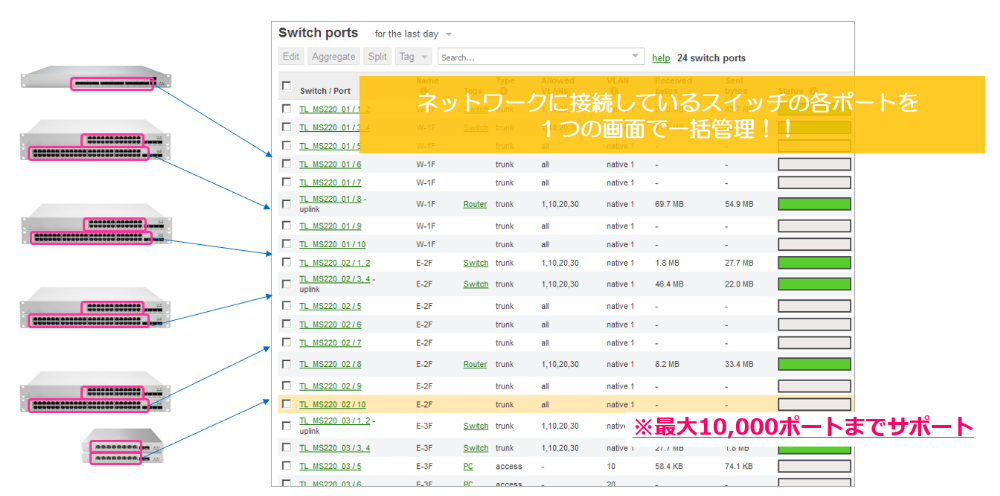Tick the checkbox for TL_MS220_03 / 5
The image size is (1000, 496).
pos(286,465)
